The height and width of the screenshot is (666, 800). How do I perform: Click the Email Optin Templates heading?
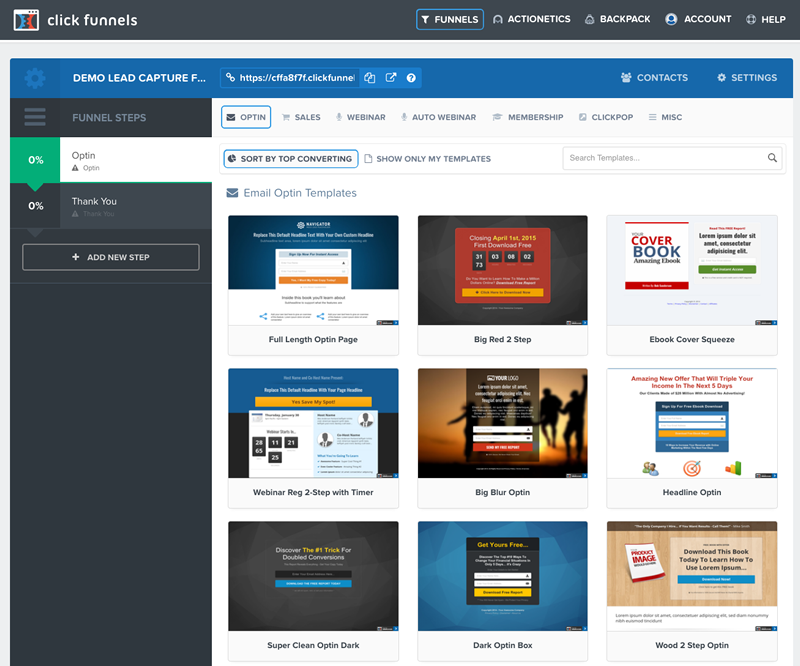coord(300,193)
